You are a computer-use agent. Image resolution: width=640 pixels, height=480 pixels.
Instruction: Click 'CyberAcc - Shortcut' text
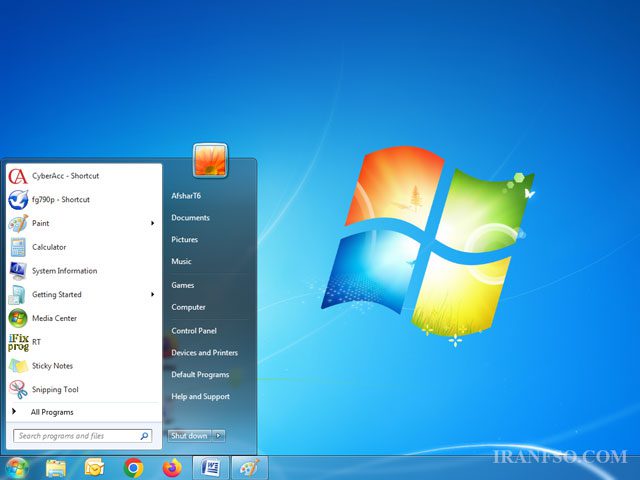[65, 176]
